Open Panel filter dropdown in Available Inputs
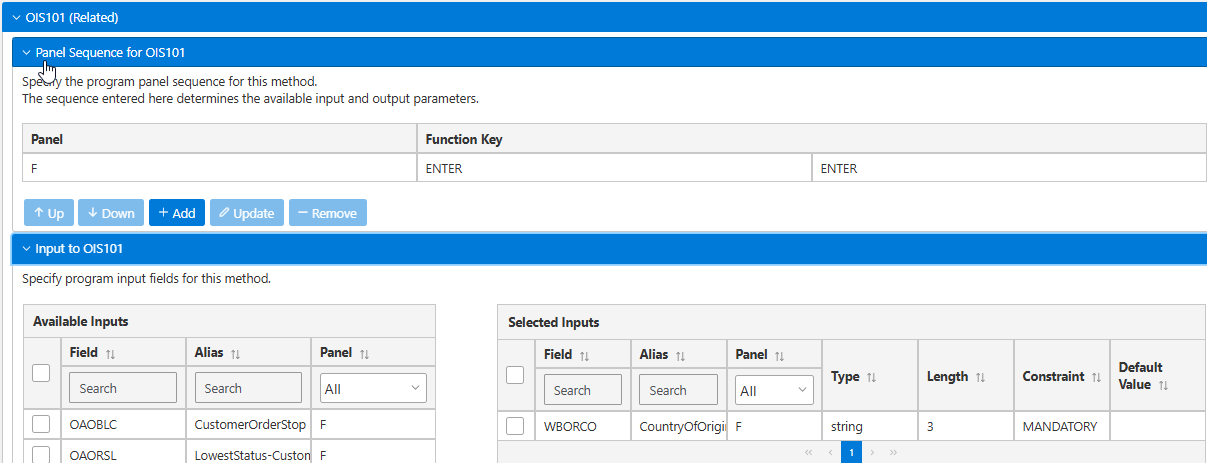The width and height of the screenshot is (1207, 463). (x=373, y=389)
